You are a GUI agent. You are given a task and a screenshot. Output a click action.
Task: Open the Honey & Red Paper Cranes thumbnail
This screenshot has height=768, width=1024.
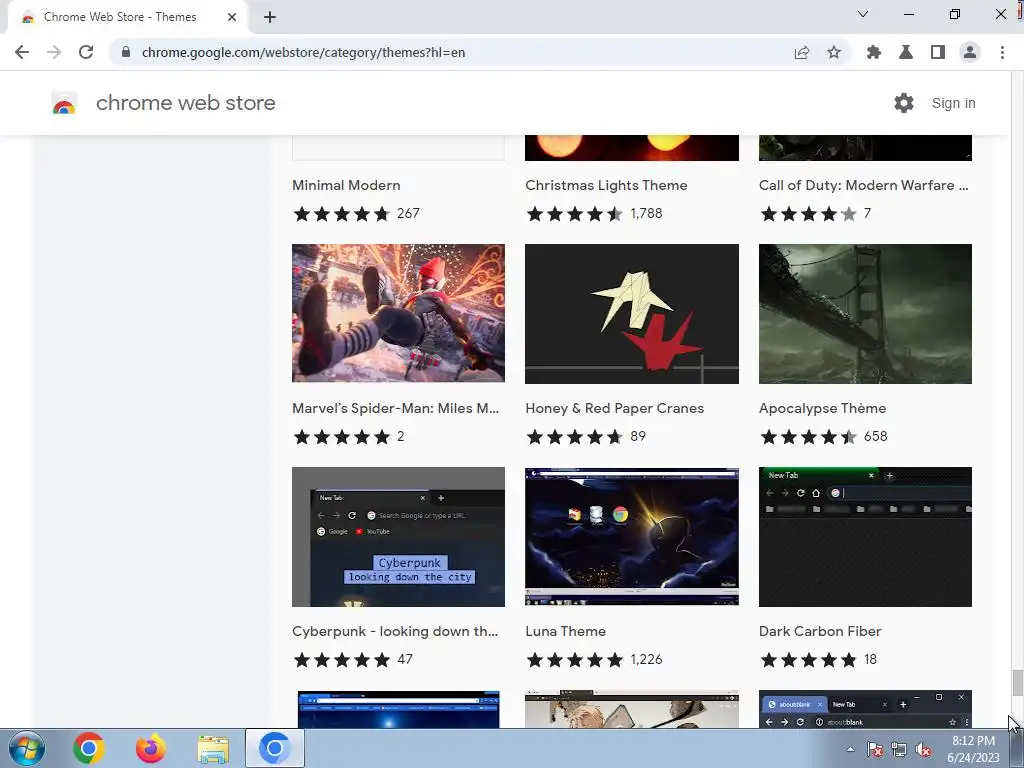click(632, 313)
